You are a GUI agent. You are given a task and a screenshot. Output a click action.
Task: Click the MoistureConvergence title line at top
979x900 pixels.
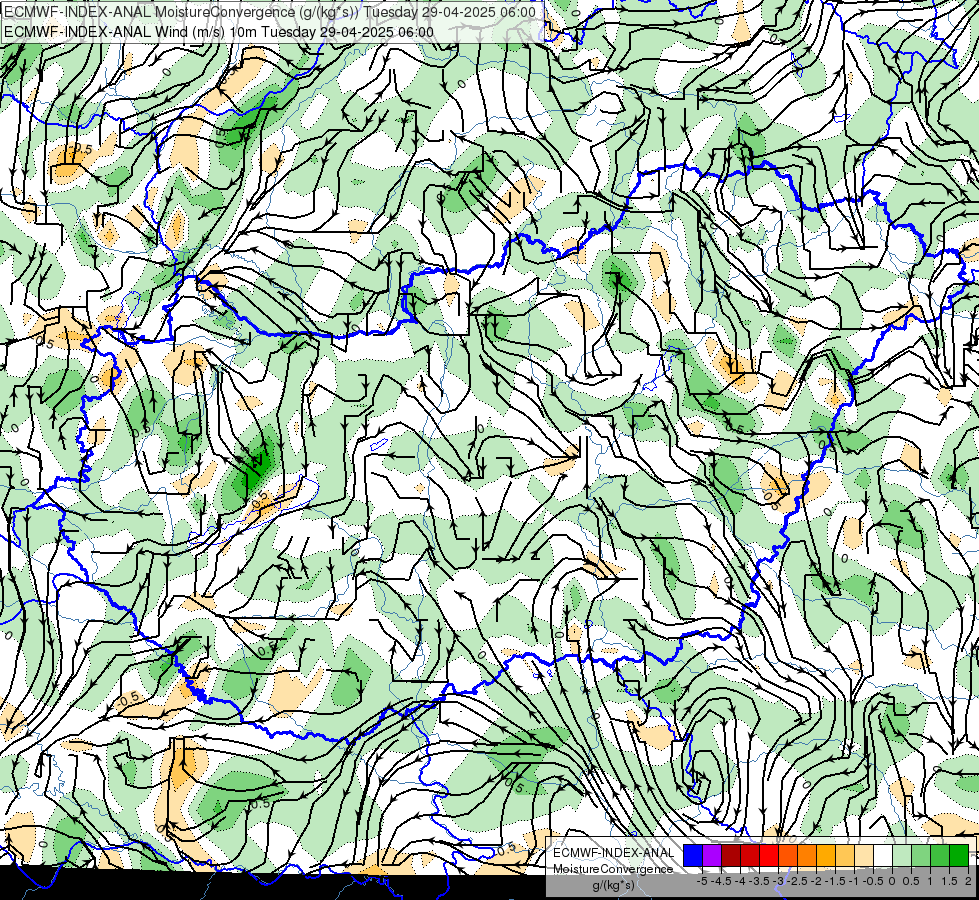(x=270, y=12)
